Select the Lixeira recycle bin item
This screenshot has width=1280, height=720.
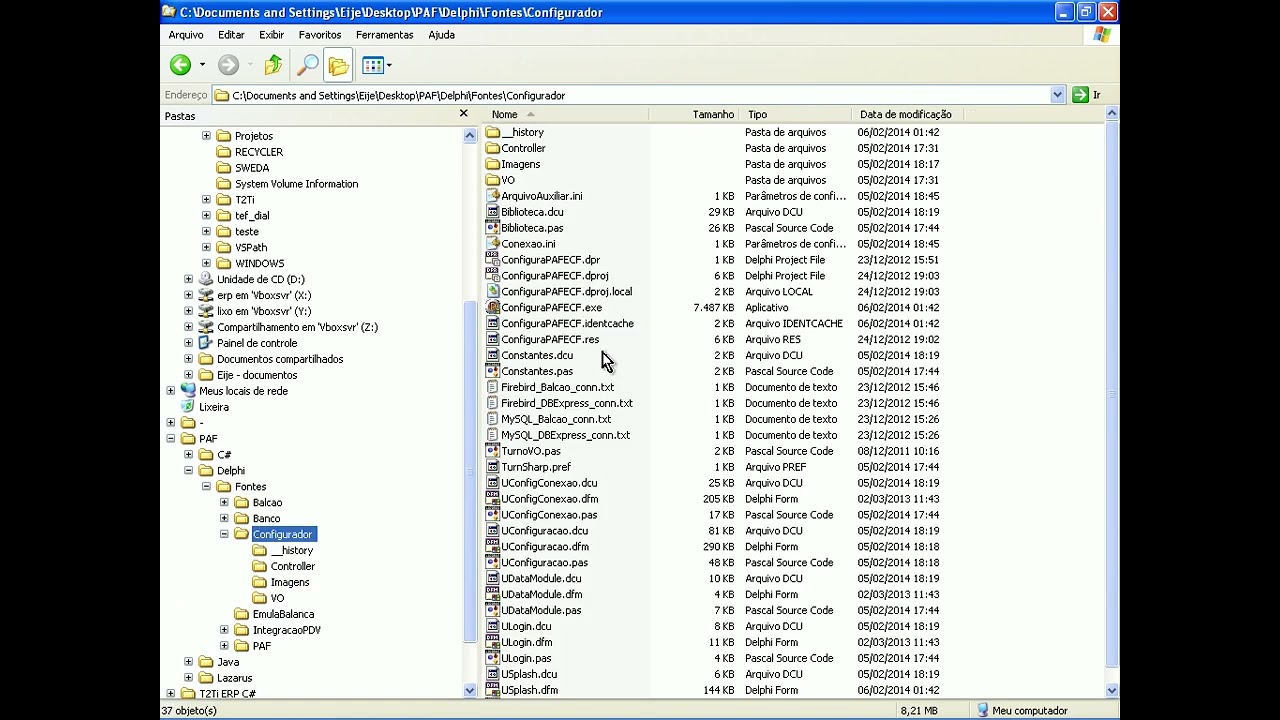click(213, 407)
